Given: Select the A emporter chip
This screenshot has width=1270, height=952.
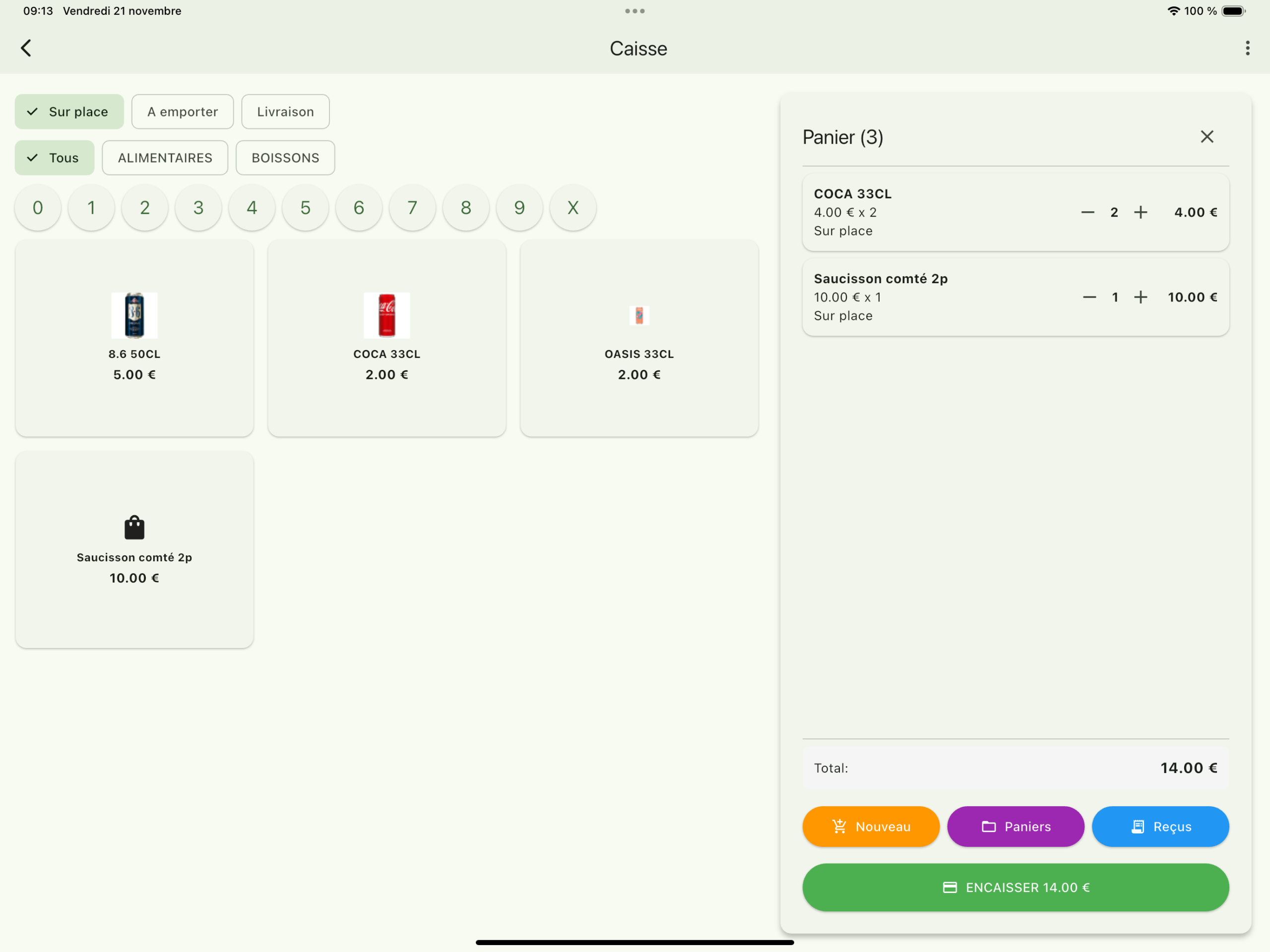Looking at the screenshot, I should (x=182, y=112).
